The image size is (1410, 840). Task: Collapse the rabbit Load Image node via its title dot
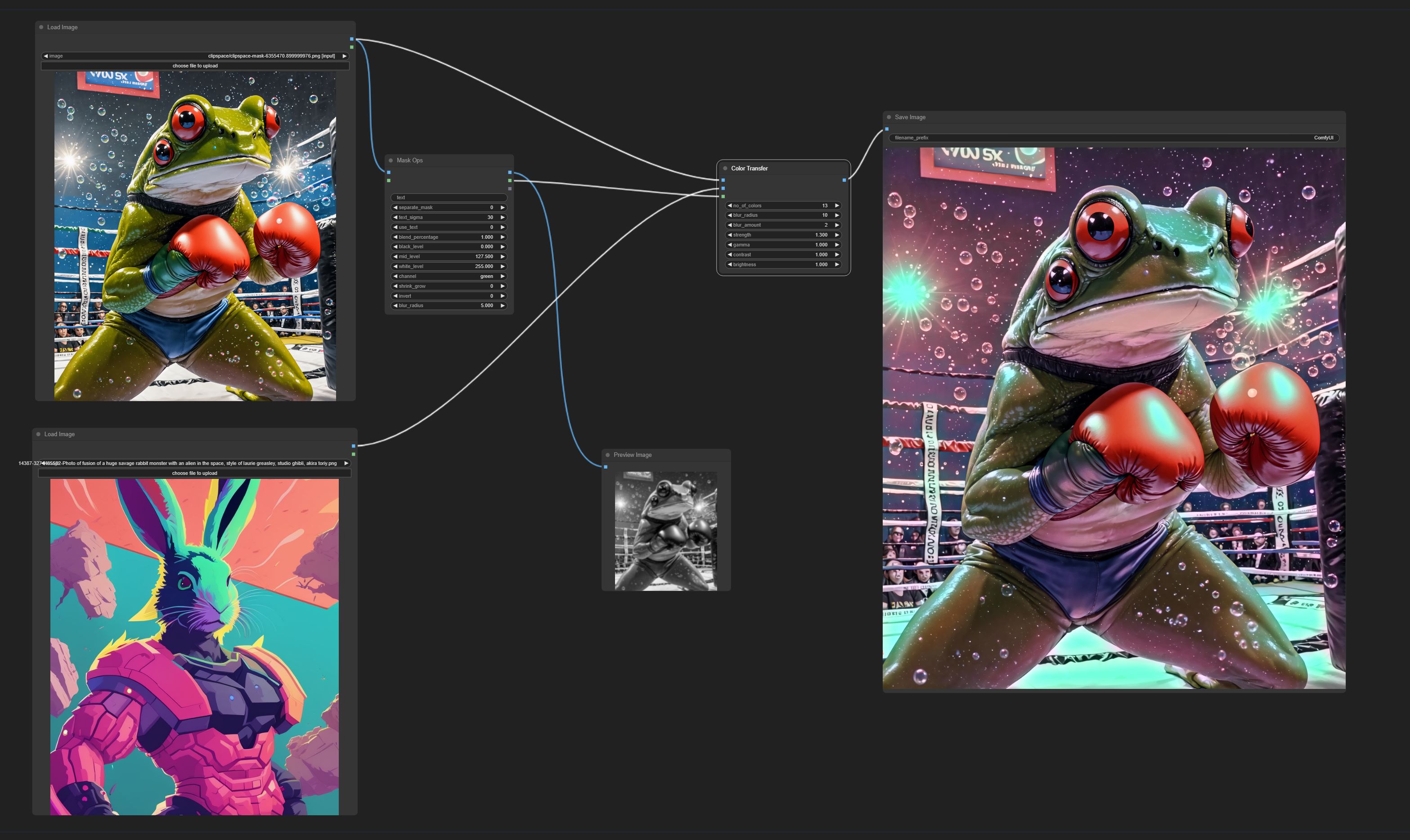pos(39,434)
